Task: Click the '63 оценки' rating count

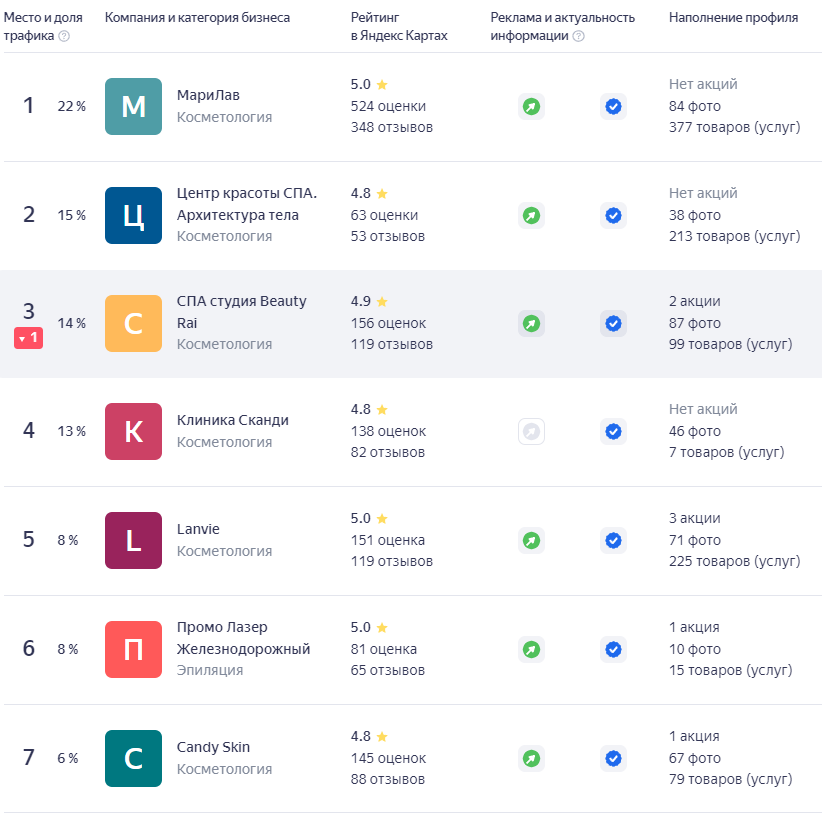Action: point(384,215)
